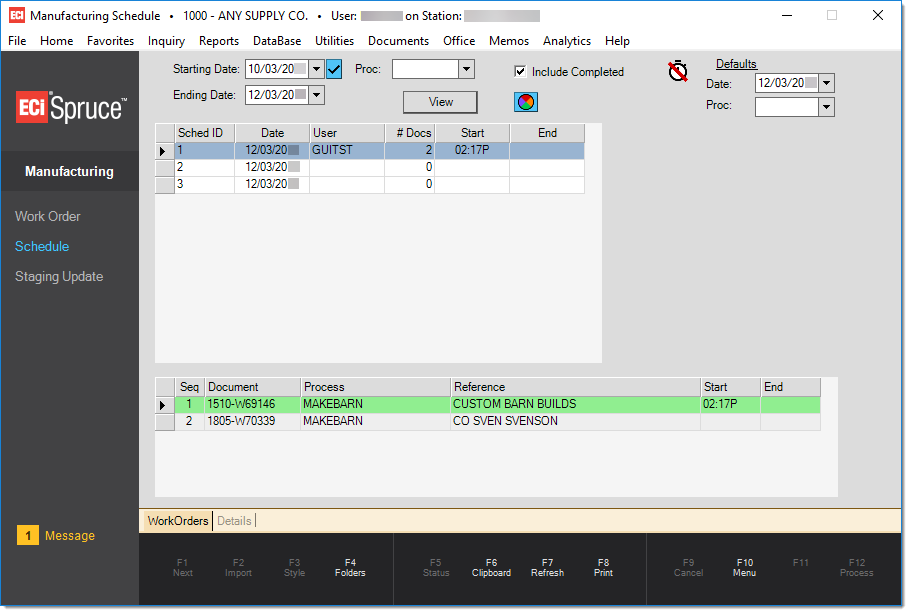Open the Ending Date dropdown calendar
Viewport: 909px width, 613px height.
click(317, 95)
